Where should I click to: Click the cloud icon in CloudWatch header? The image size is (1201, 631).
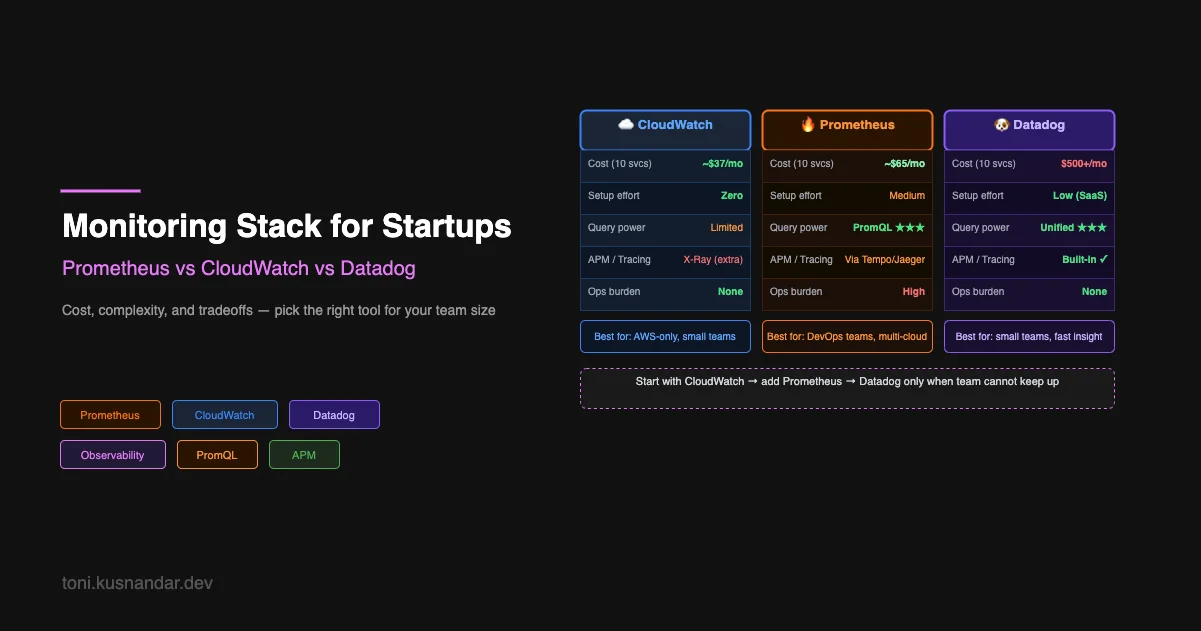pos(626,125)
